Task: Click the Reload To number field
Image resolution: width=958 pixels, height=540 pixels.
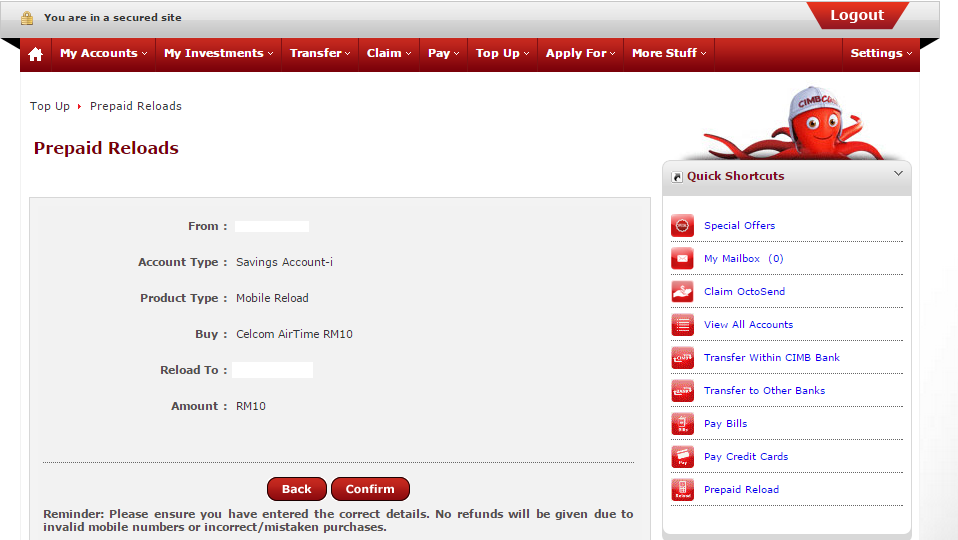Action: point(272,370)
